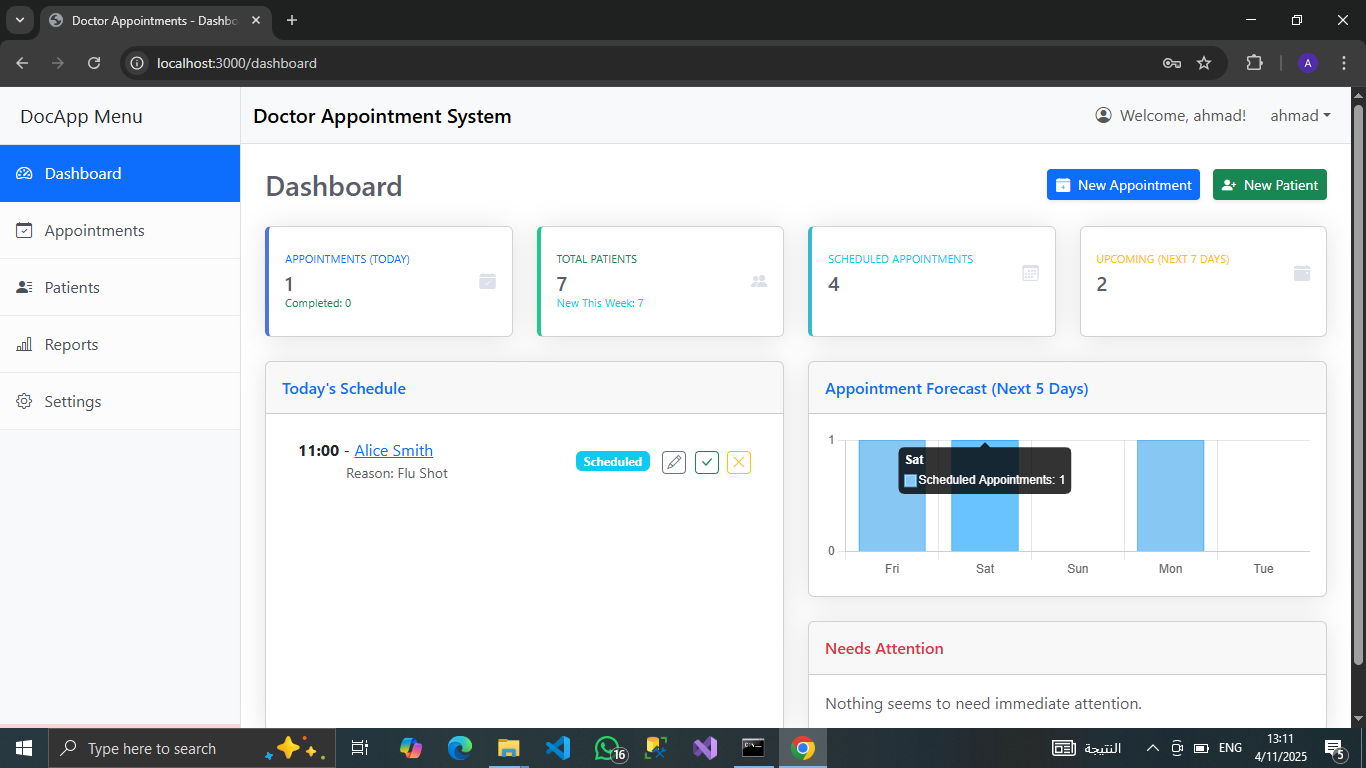Open Task View in the taskbar
The height and width of the screenshot is (768, 1366).
[360, 748]
